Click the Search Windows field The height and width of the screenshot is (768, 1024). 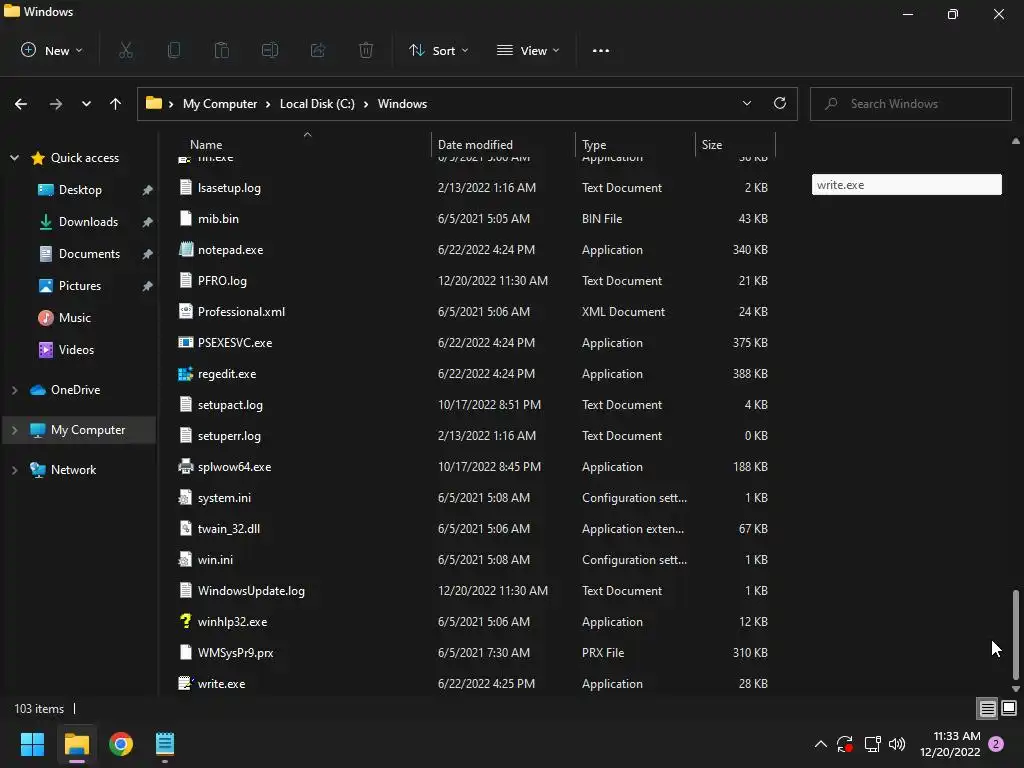[x=910, y=104]
